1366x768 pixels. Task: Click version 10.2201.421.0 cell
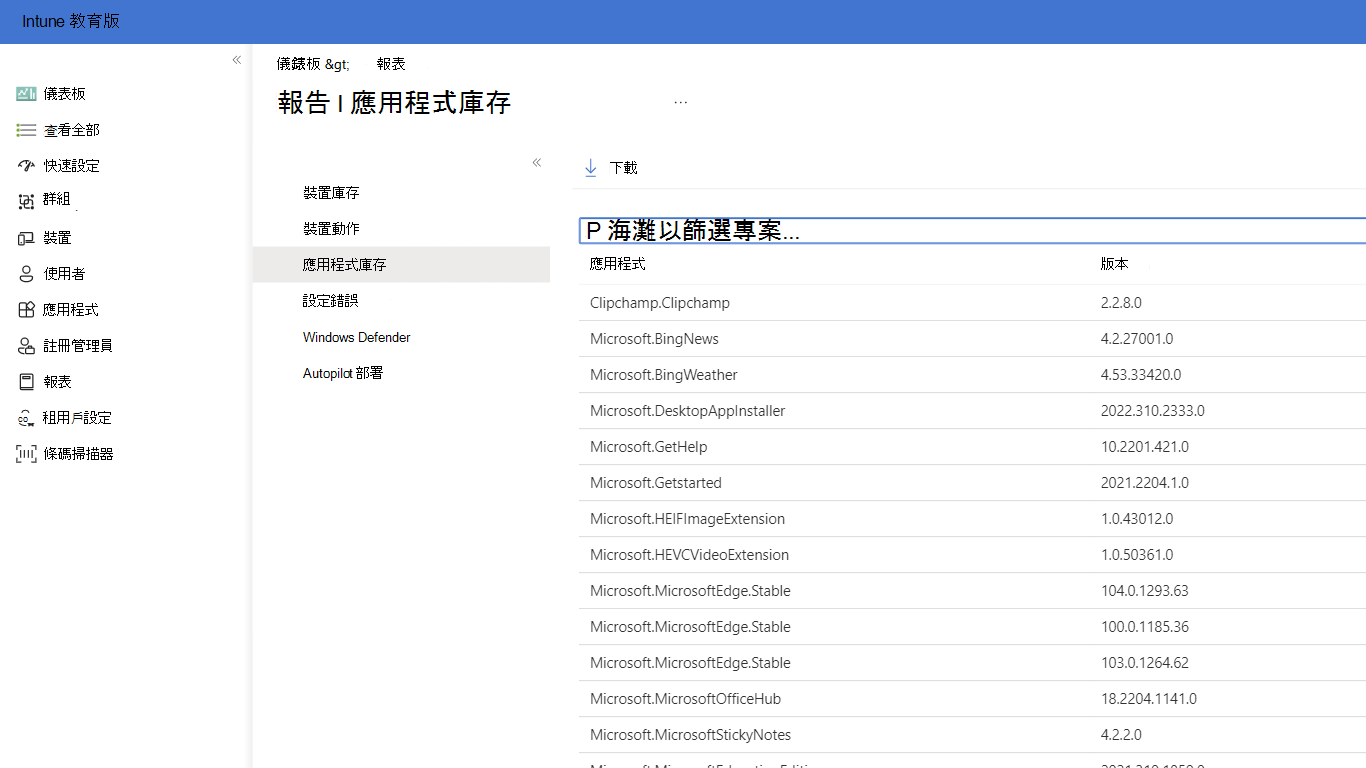tap(1145, 447)
